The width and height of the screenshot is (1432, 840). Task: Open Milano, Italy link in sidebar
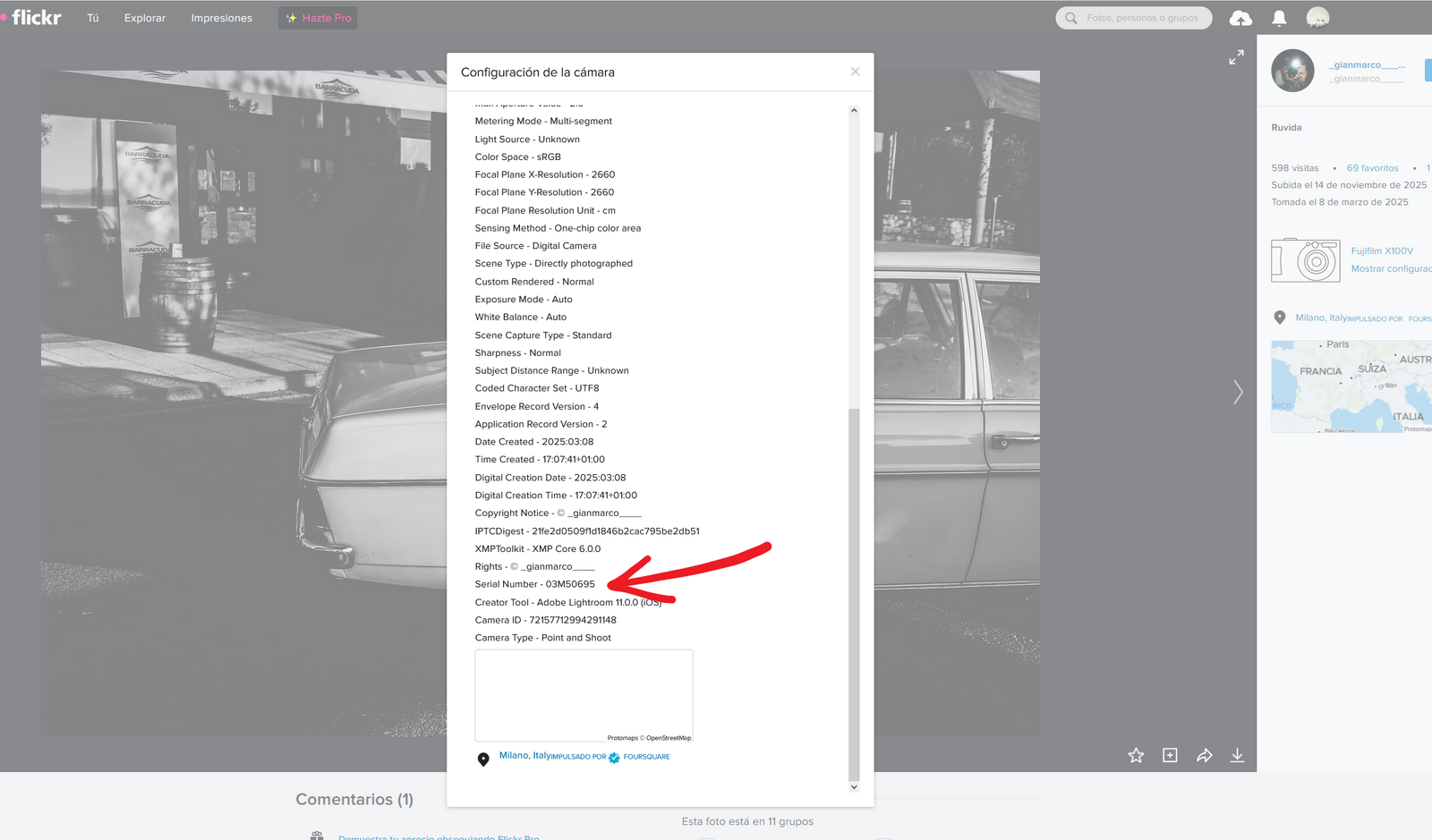pos(1321,318)
